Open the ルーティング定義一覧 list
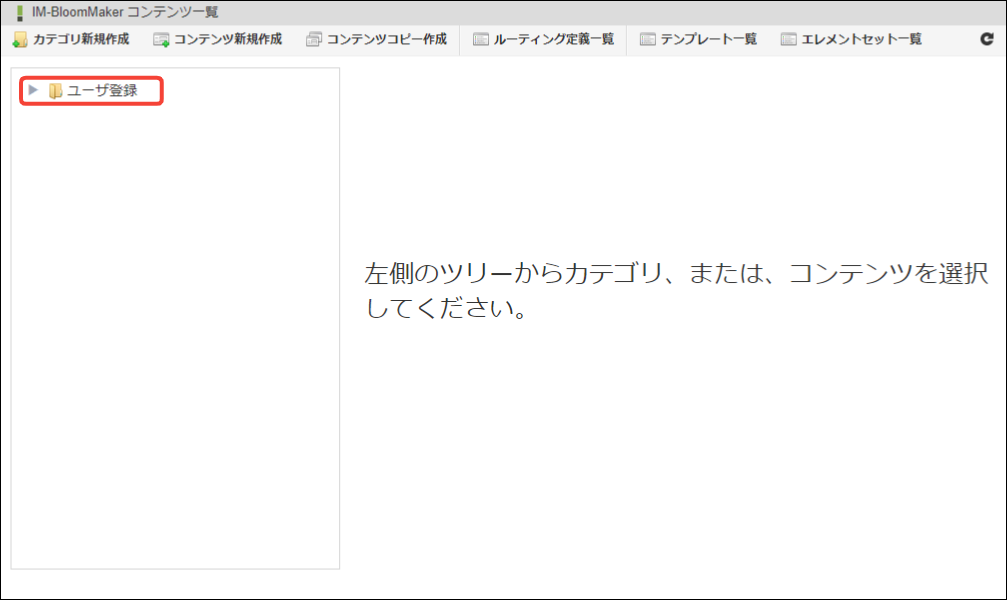The width and height of the screenshot is (1007, 600). coord(543,39)
